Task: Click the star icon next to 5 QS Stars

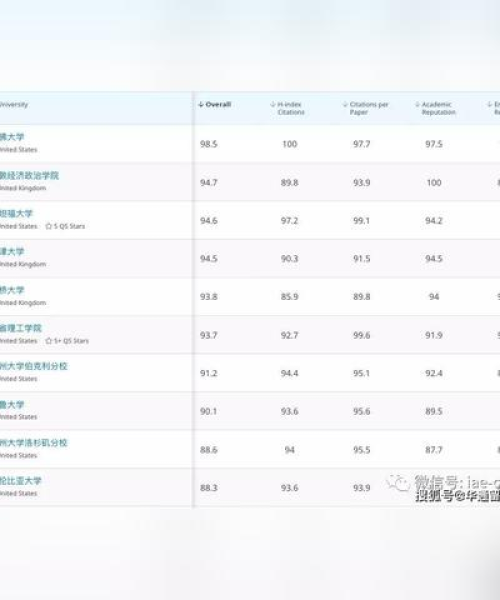Action: 49,226
